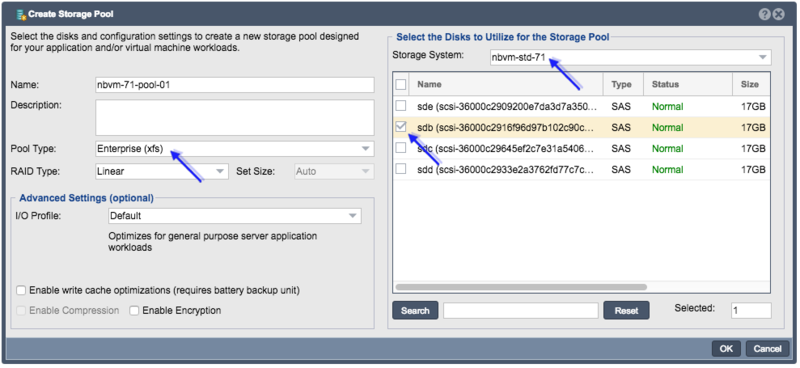The height and width of the screenshot is (368, 800).
Task: Check the sdc disk checkbox
Action: point(401,148)
